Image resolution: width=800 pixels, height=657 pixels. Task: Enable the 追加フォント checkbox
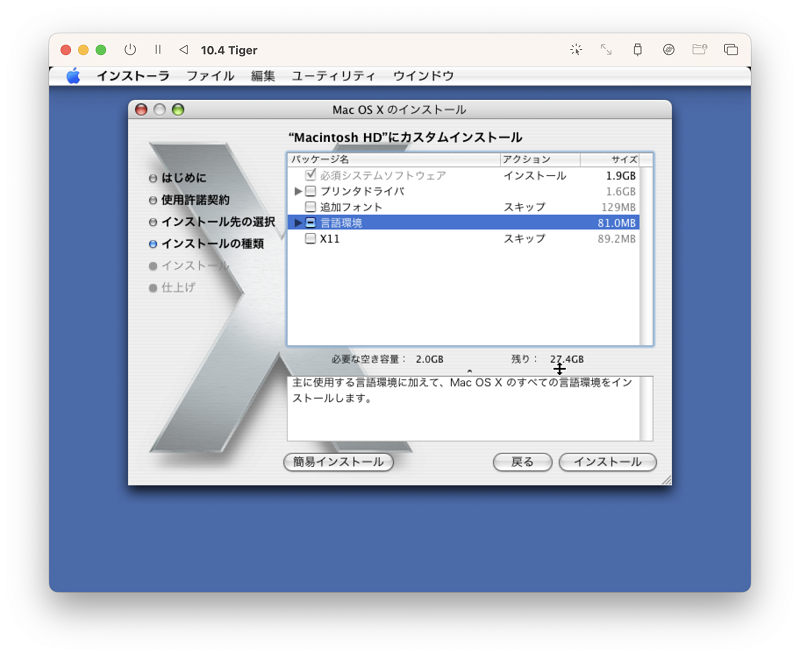coord(310,207)
